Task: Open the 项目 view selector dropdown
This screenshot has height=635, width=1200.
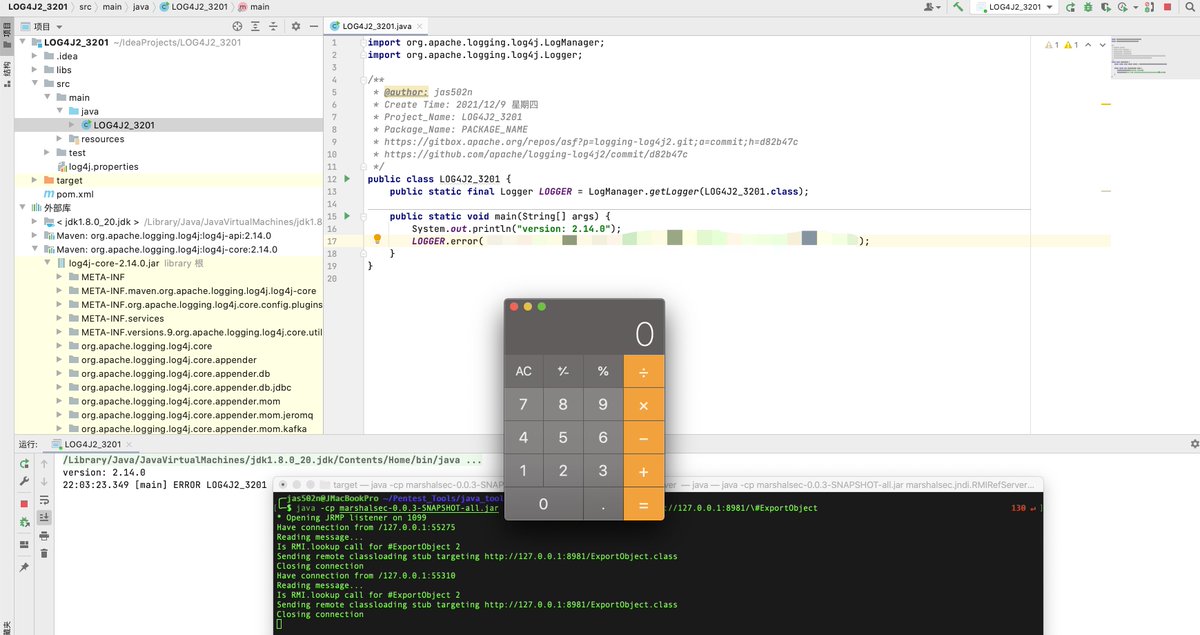Action: tap(41, 26)
